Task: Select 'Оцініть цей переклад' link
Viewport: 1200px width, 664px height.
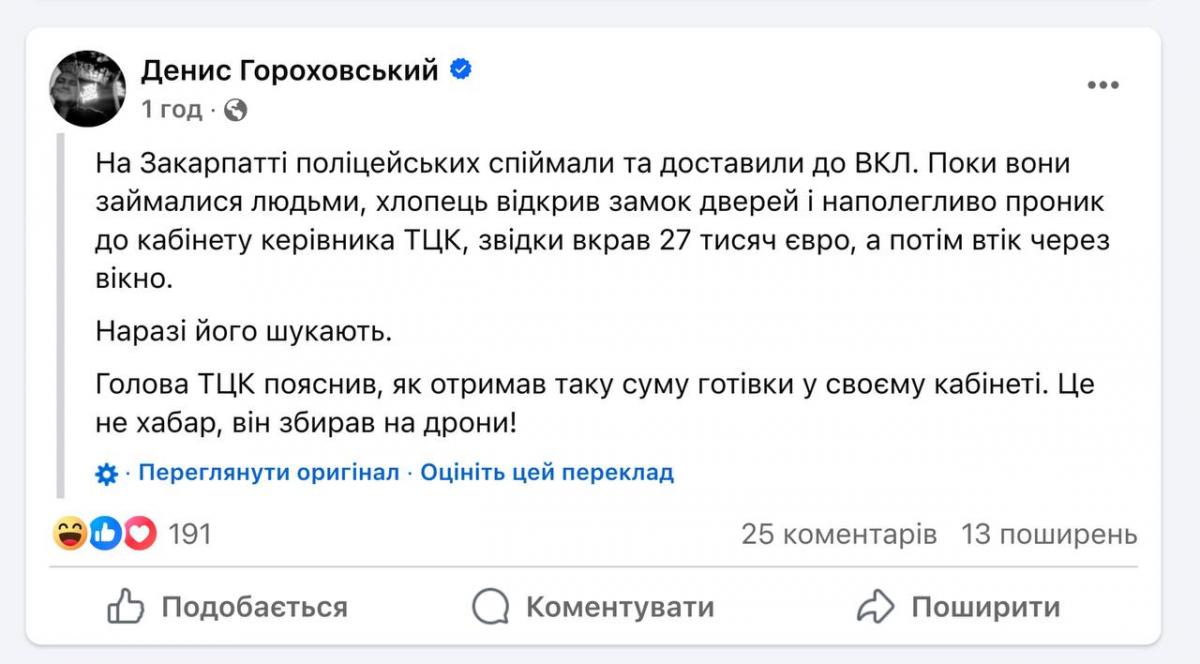Action: pos(547,473)
